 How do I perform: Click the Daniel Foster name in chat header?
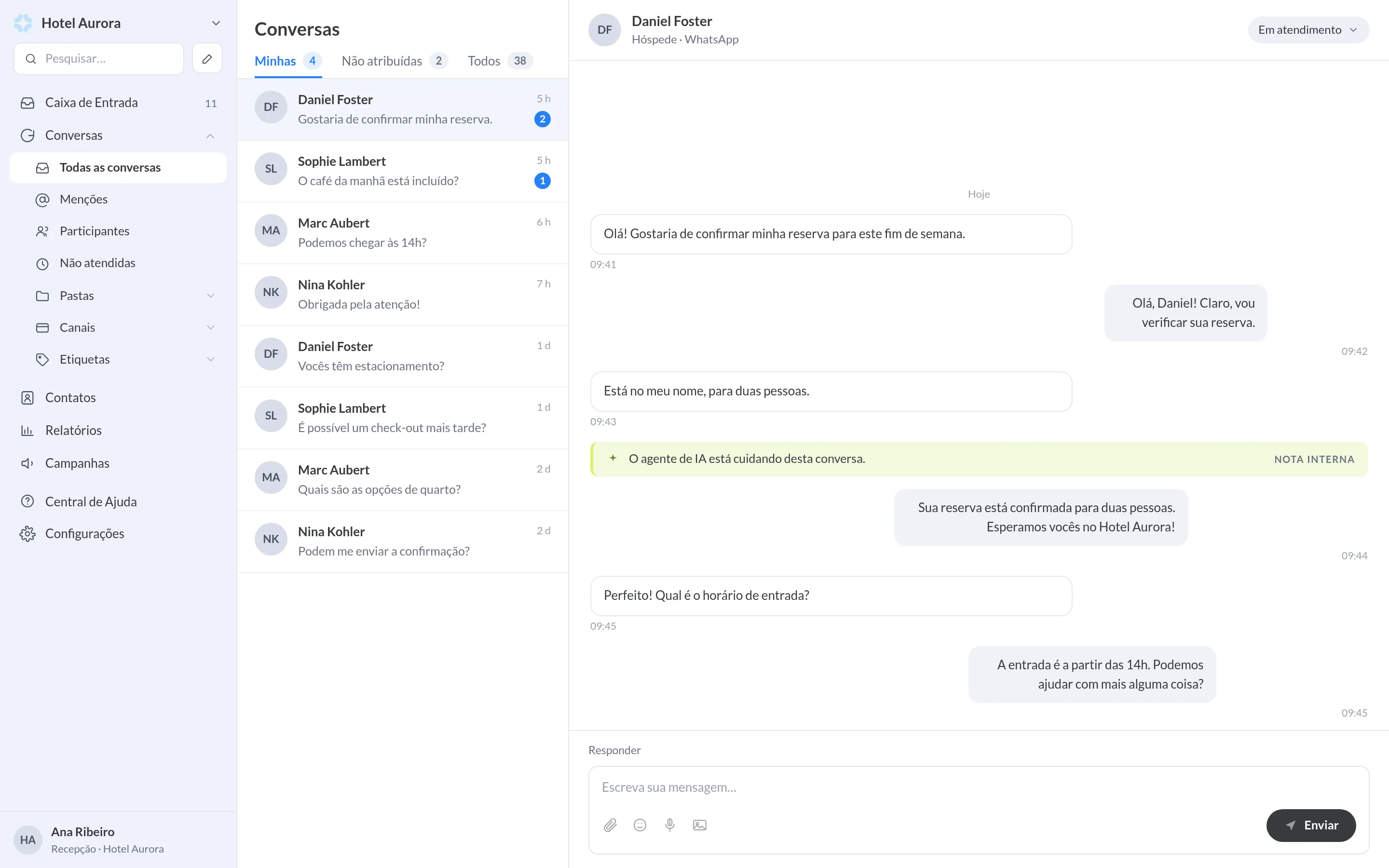(x=671, y=21)
